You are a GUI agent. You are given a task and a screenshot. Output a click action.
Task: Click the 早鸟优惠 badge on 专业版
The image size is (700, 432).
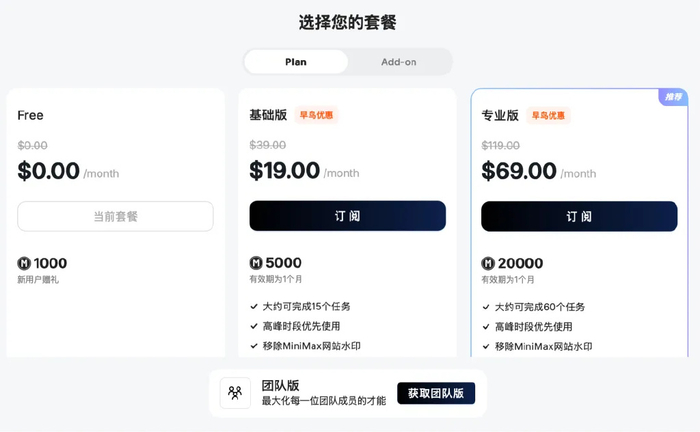point(549,115)
